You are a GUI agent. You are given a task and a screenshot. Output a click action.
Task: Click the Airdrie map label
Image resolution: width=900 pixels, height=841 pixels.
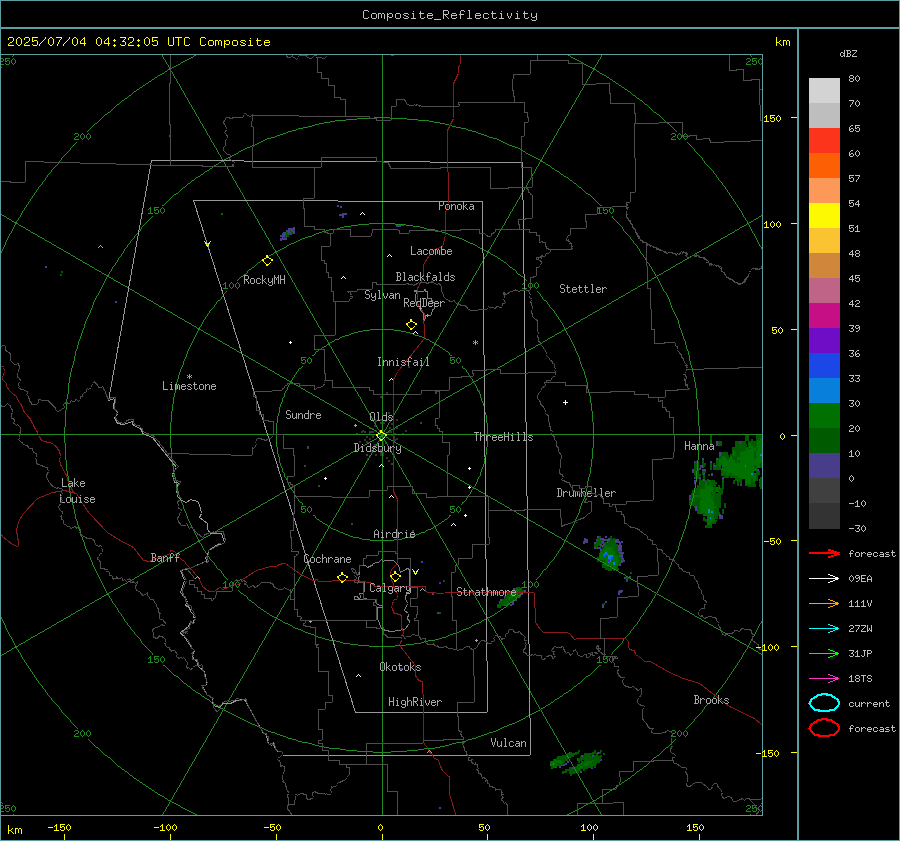tap(394, 534)
